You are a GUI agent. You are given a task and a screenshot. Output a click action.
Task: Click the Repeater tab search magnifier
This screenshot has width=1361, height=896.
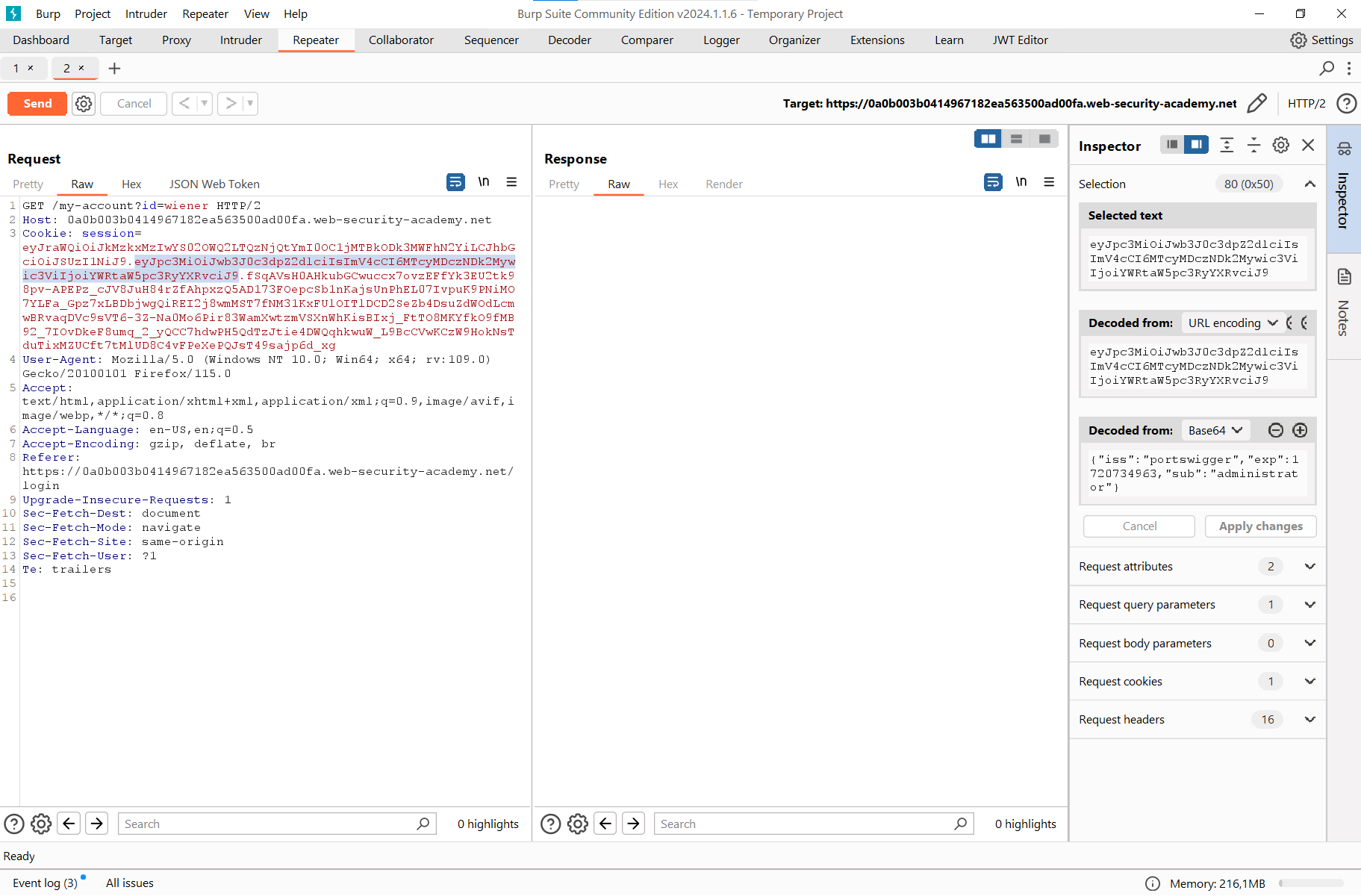click(1327, 69)
